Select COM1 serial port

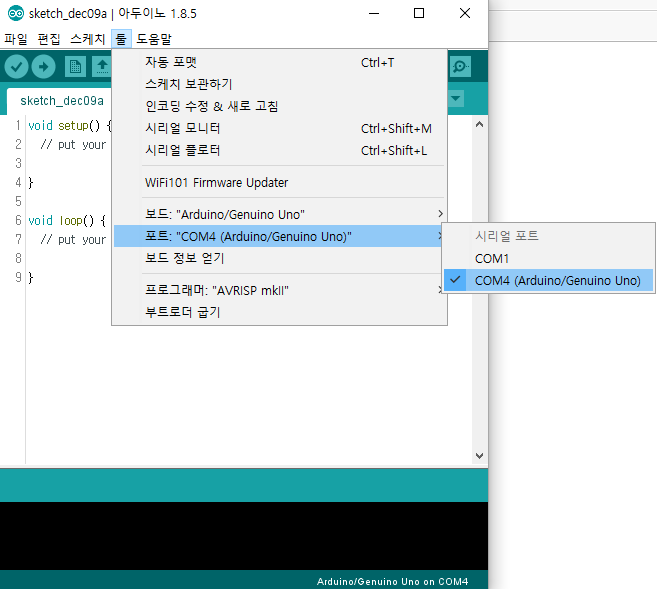pyautogui.click(x=548, y=258)
